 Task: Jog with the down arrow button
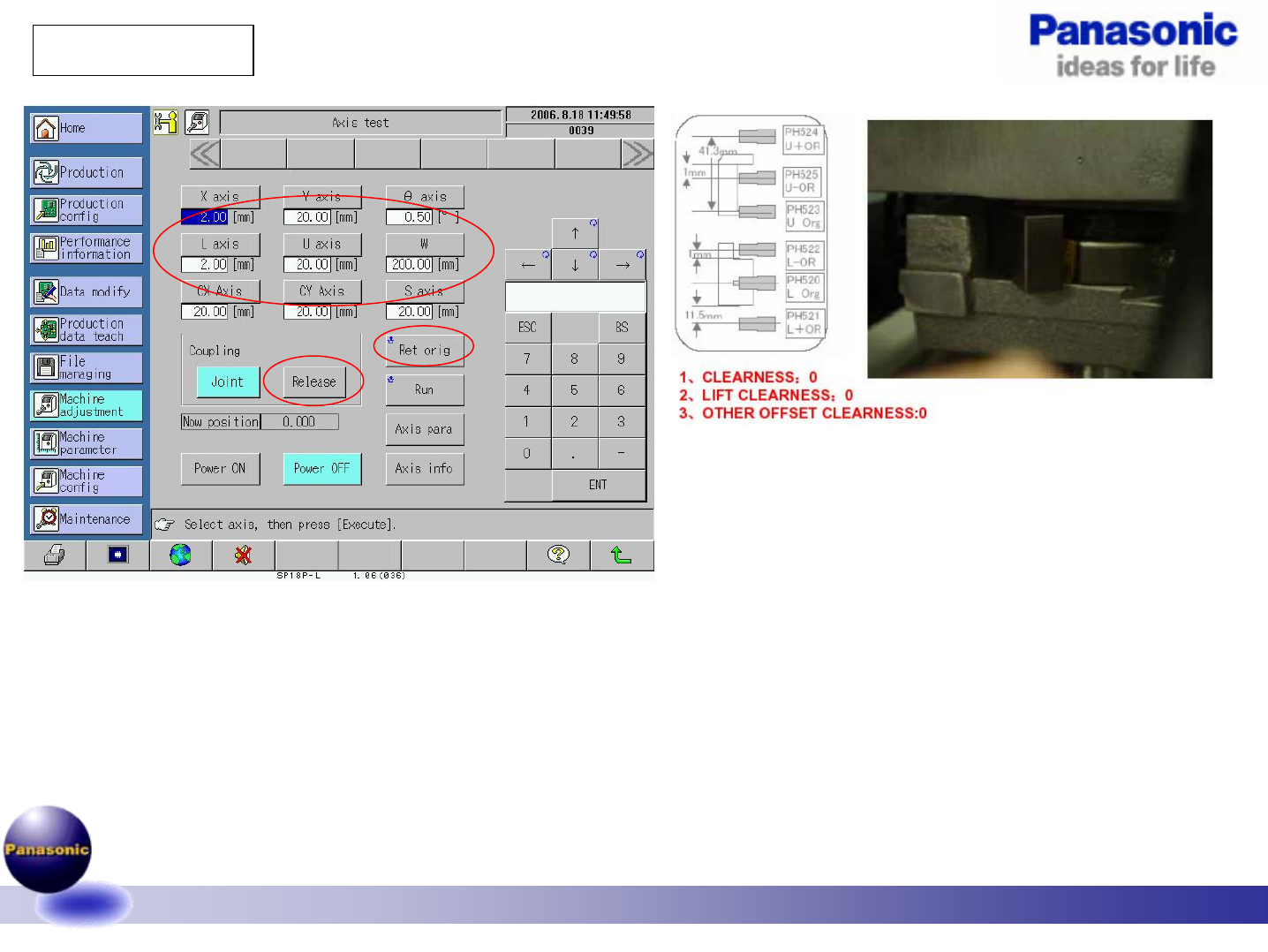tap(575, 265)
